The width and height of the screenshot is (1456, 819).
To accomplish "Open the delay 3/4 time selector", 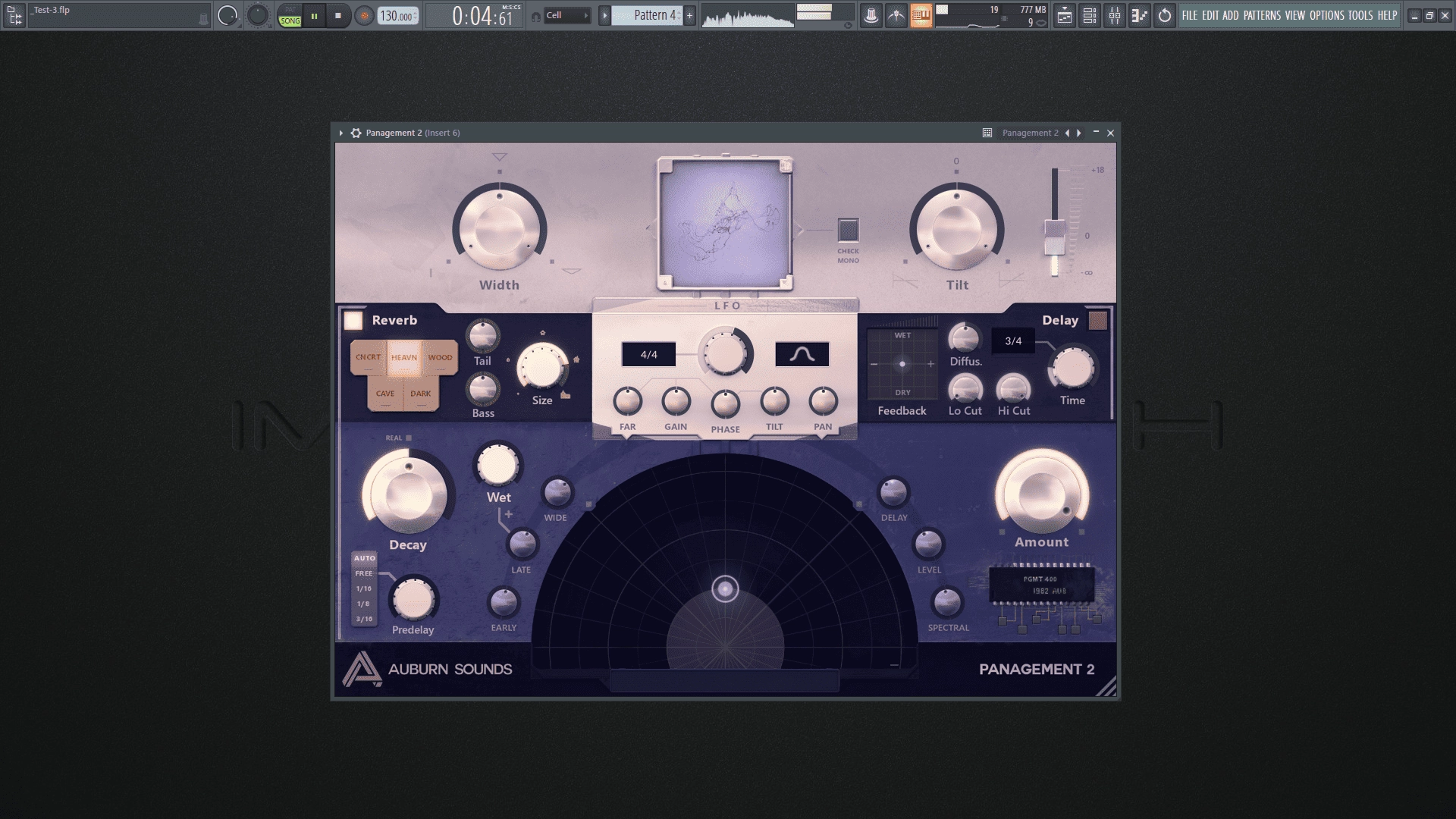I will point(1013,341).
